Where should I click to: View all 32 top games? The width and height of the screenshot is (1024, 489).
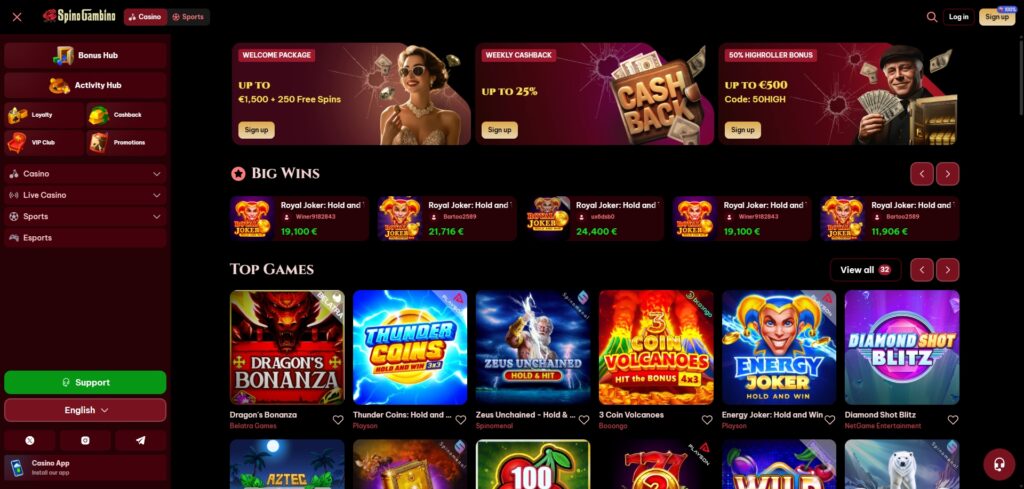865,270
